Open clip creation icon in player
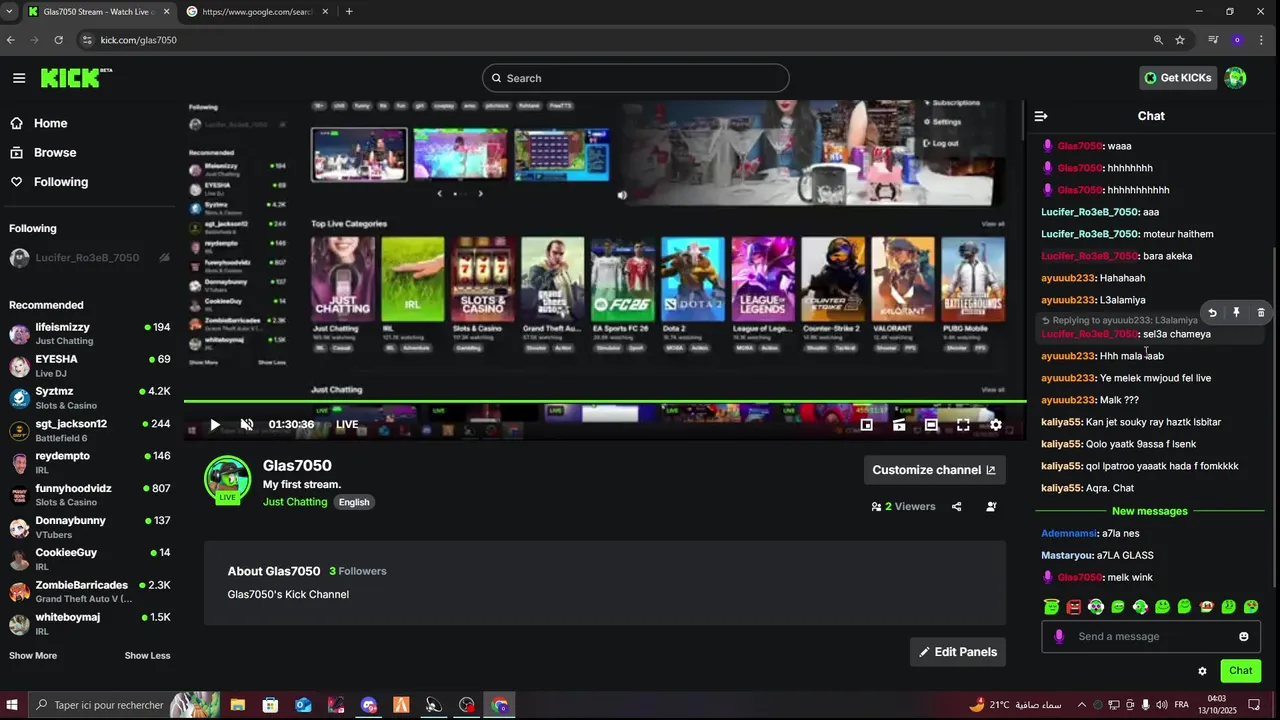Screen dimensions: 1280x720 click(899, 425)
